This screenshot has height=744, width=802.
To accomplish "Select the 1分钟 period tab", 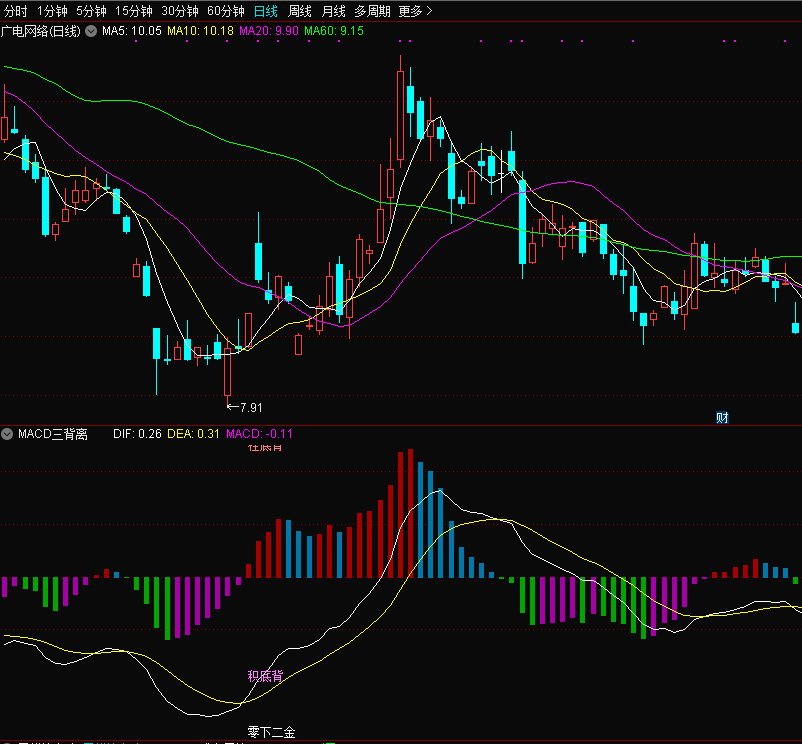I will pyautogui.click(x=52, y=11).
